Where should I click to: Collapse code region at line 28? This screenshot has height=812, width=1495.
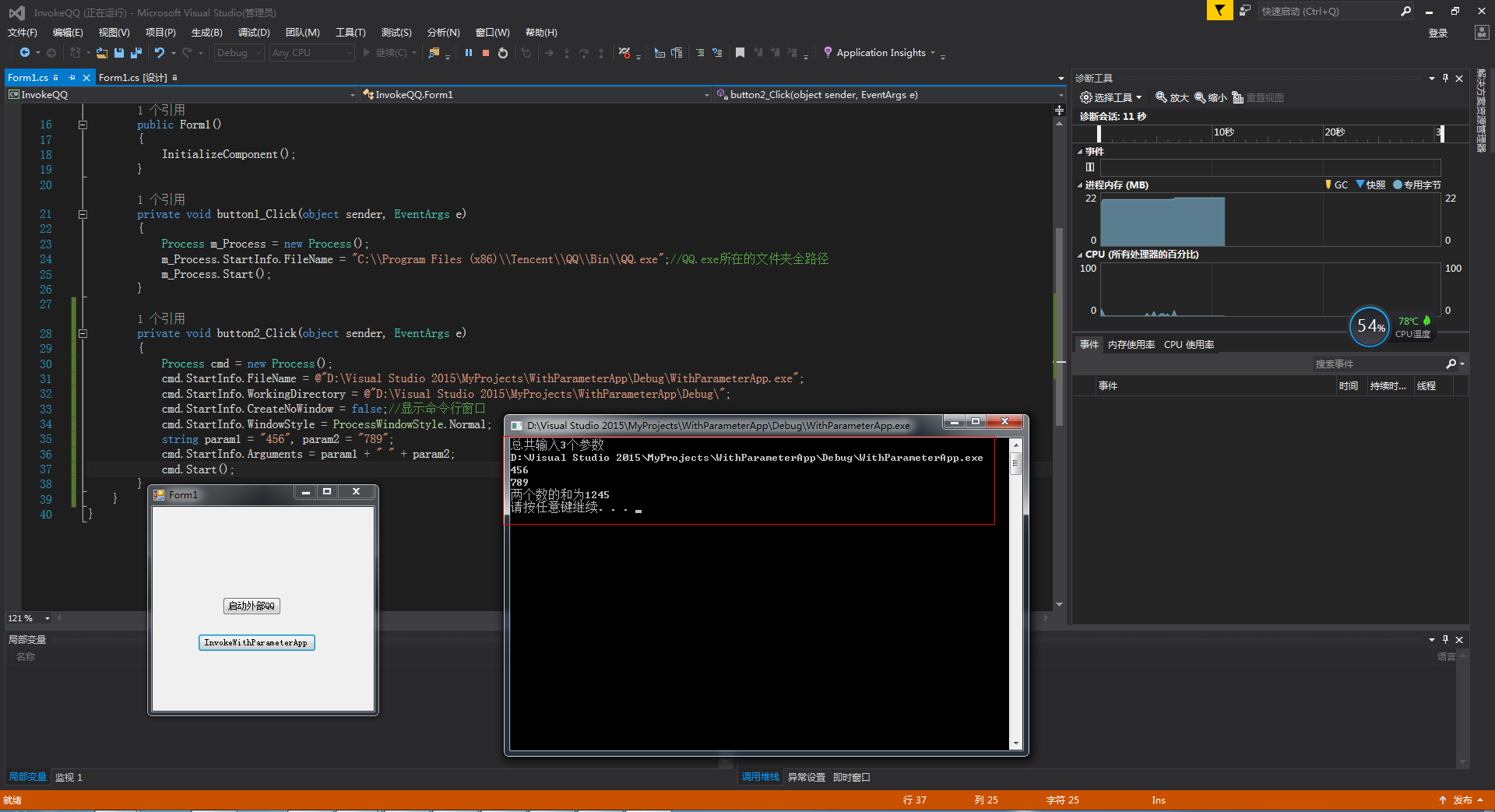tap(83, 333)
